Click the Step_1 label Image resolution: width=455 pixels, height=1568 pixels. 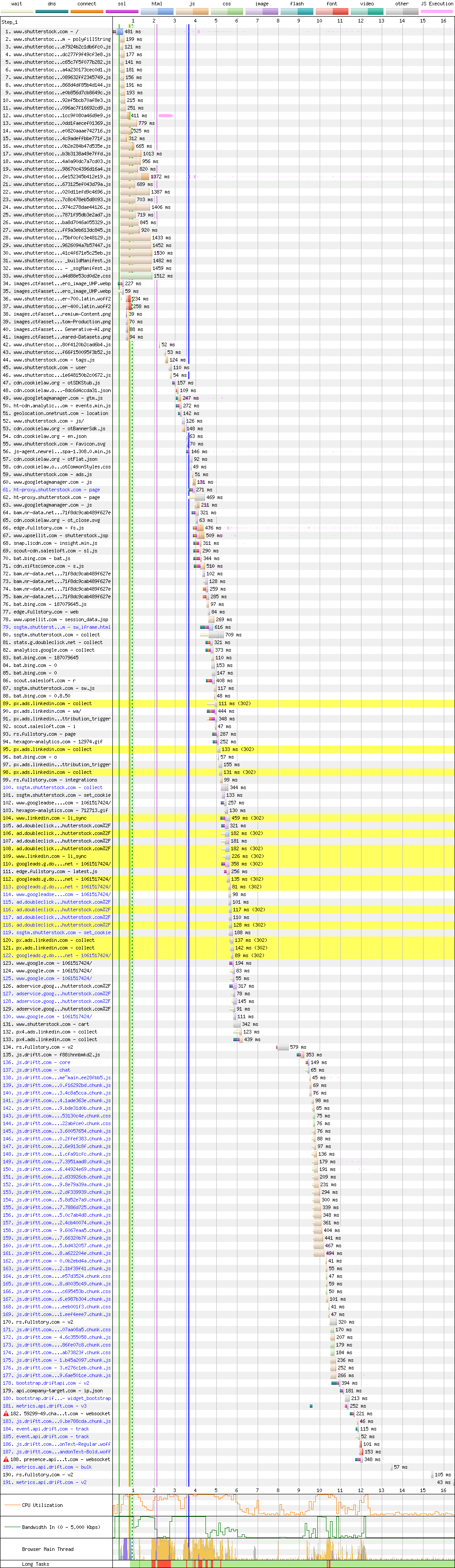[10, 22]
